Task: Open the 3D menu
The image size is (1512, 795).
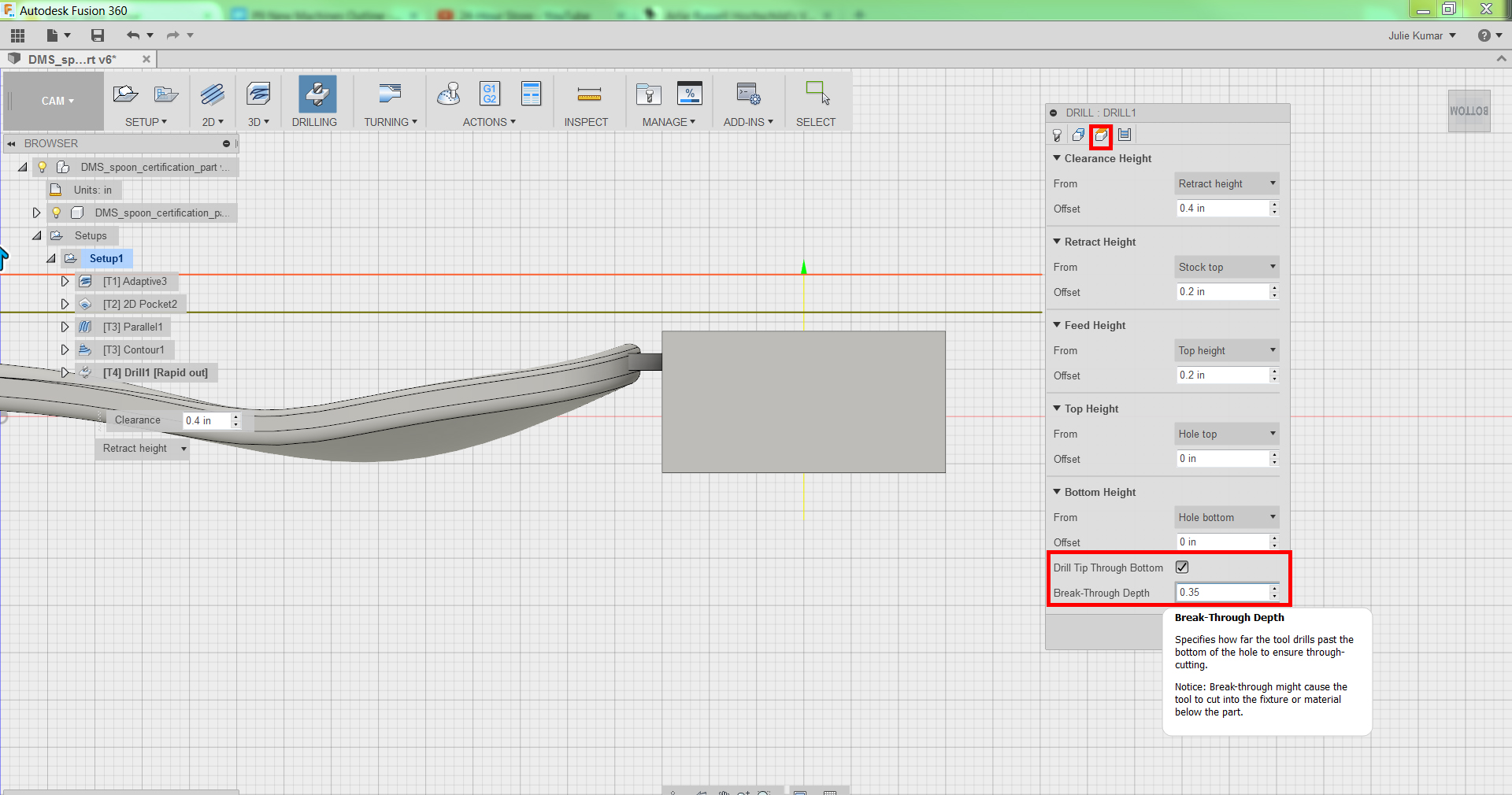Action: [258, 122]
